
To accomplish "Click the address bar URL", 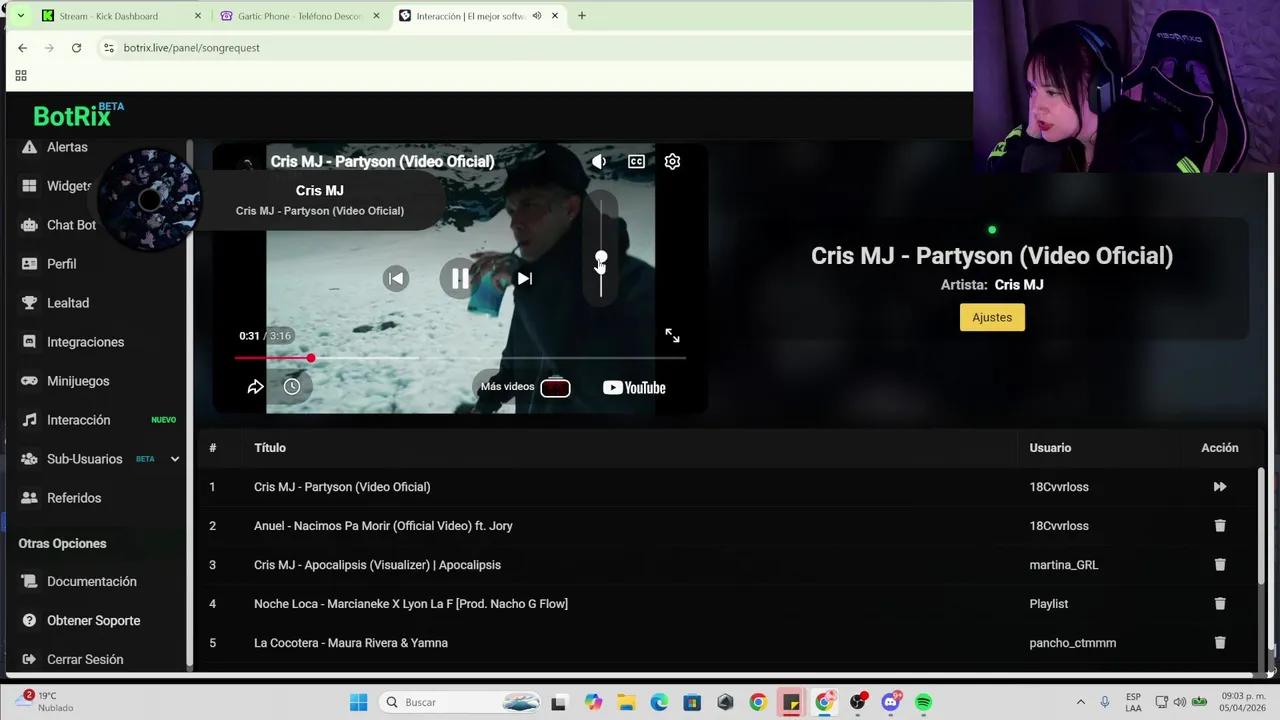I will pos(191,48).
